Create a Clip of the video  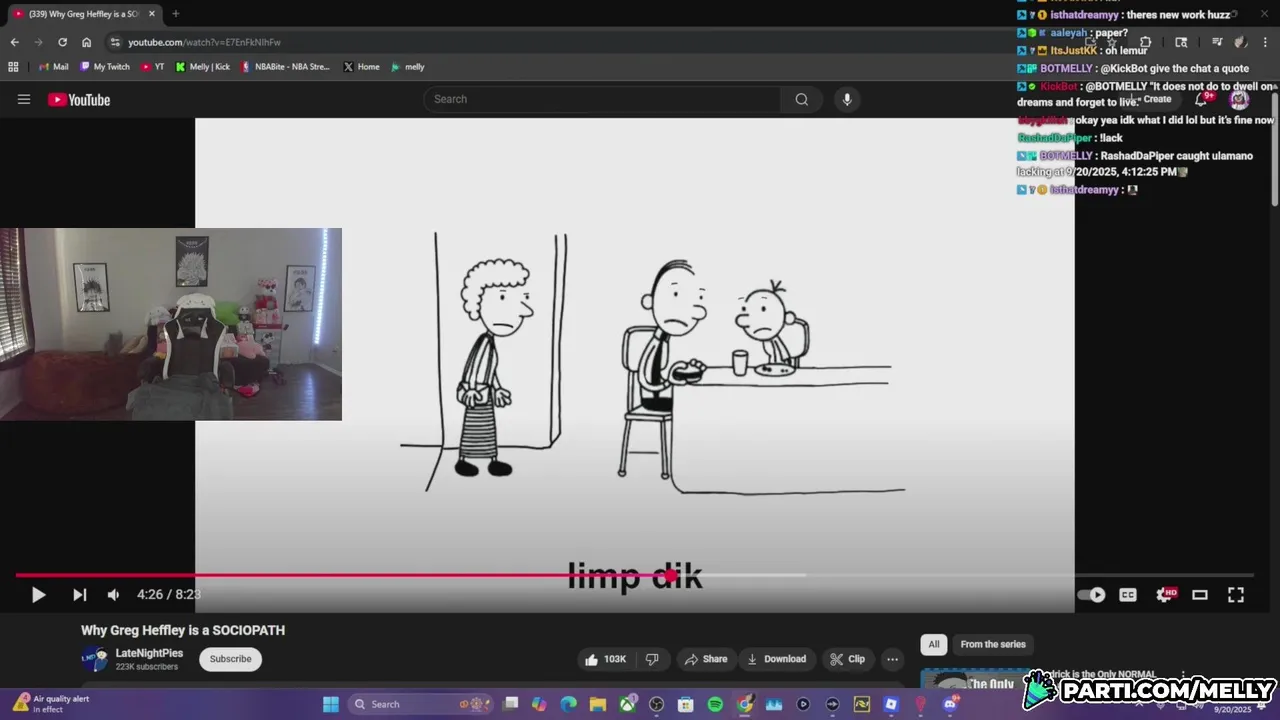coord(847,659)
